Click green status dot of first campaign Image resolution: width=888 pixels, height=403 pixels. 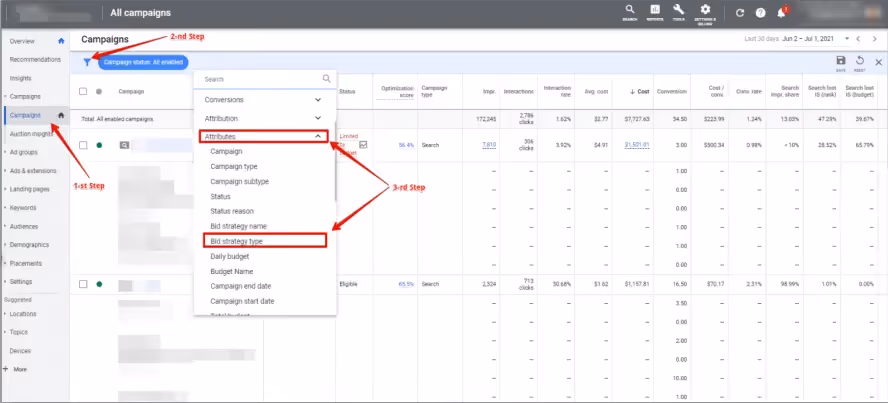tap(99, 145)
